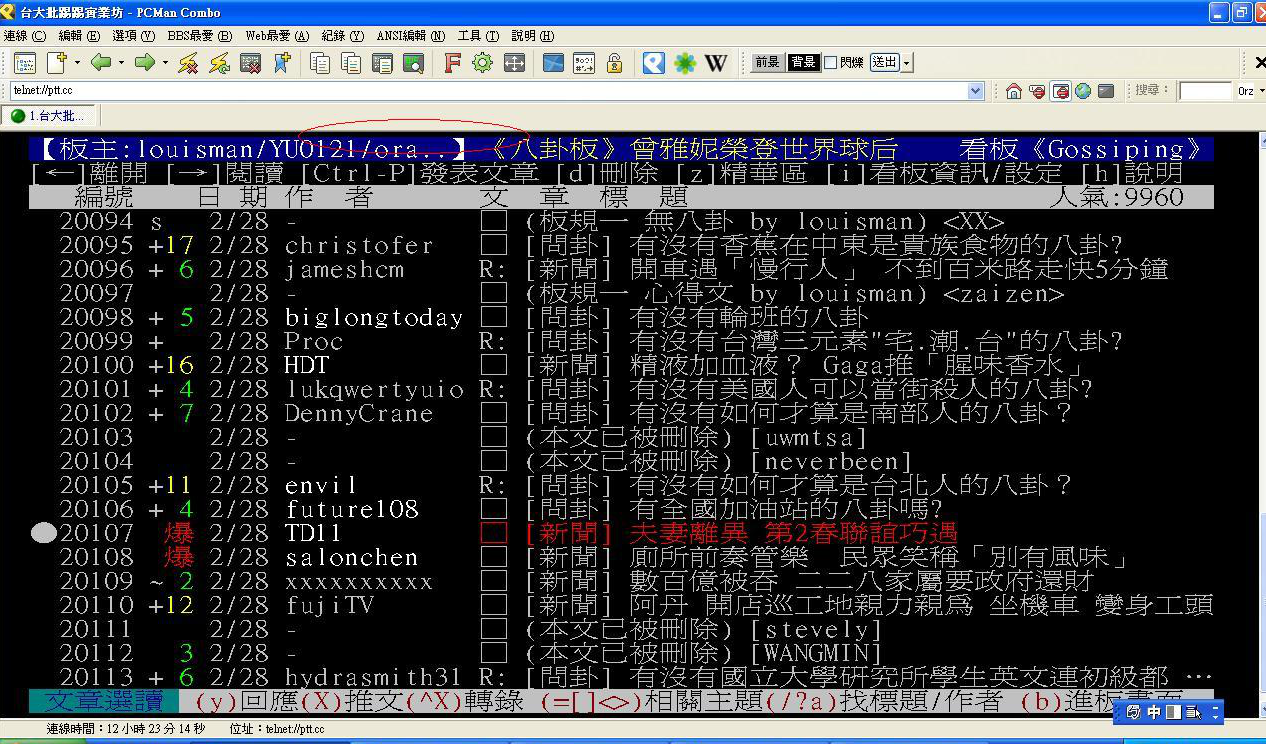
Task: Open settings with the green gear icon
Action: tap(482, 63)
